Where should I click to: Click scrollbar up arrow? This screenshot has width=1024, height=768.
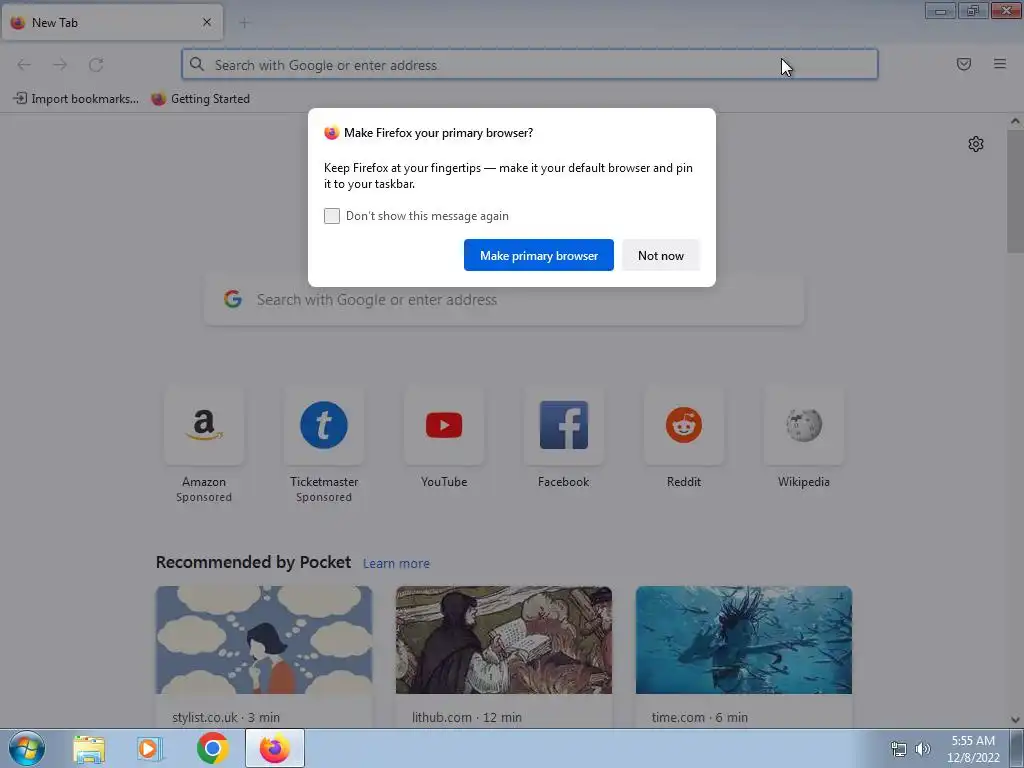pyautogui.click(x=1015, y=121)
